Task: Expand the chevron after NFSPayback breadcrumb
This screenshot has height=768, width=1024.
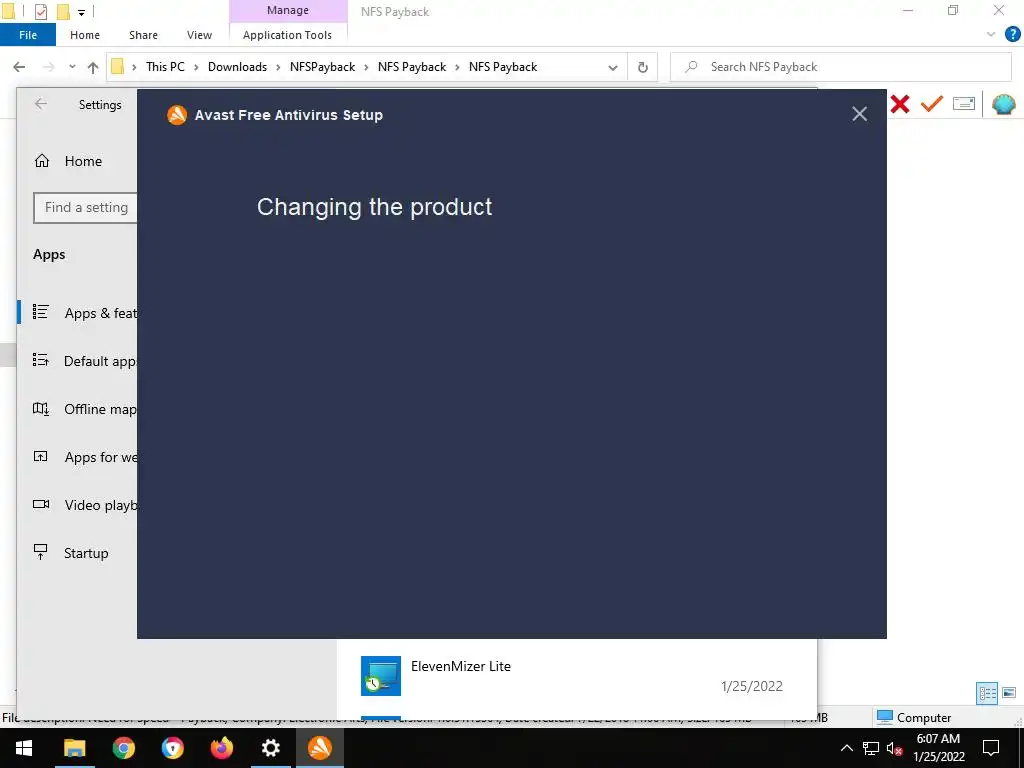Action: 366,67
